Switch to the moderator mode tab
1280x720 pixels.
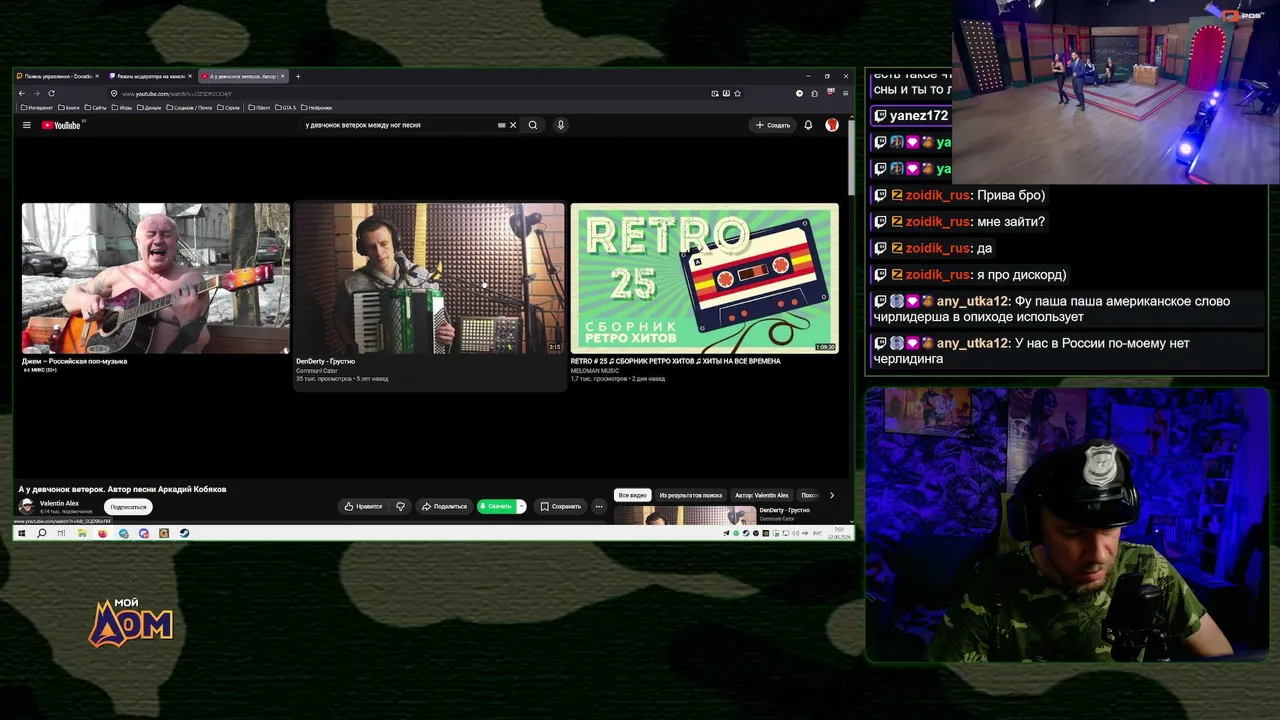tap(150, 76)
